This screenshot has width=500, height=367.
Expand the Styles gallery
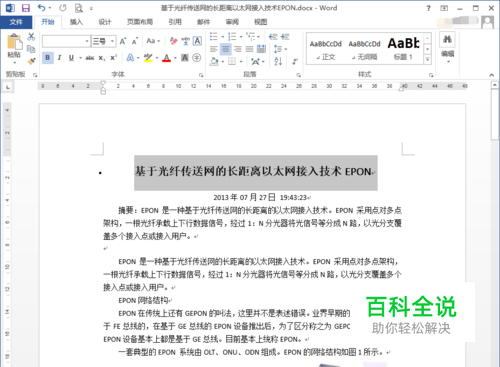(428, 60)
